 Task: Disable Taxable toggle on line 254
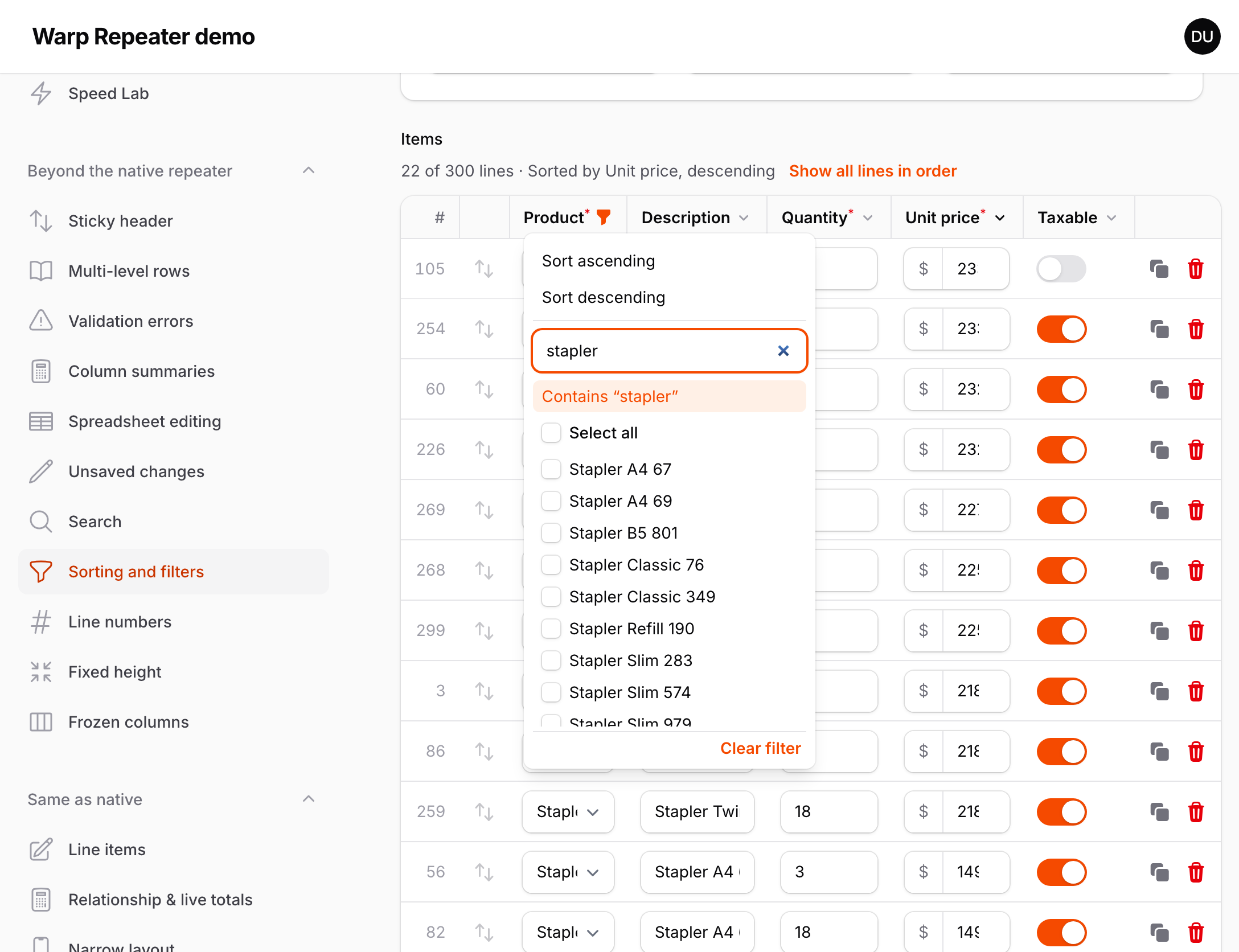(x=1061, y=329)
